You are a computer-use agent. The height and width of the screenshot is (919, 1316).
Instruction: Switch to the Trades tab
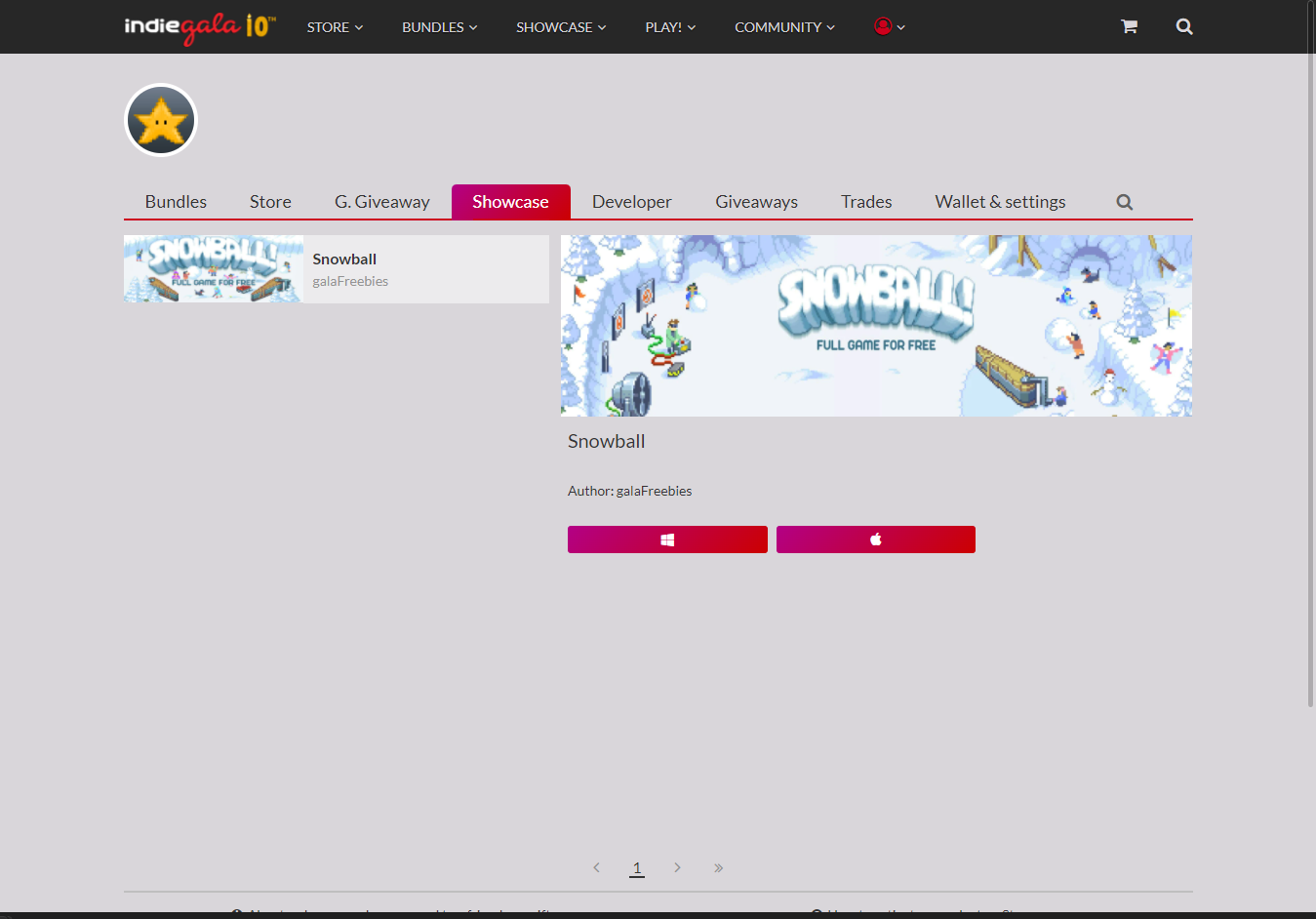(866, 202)
